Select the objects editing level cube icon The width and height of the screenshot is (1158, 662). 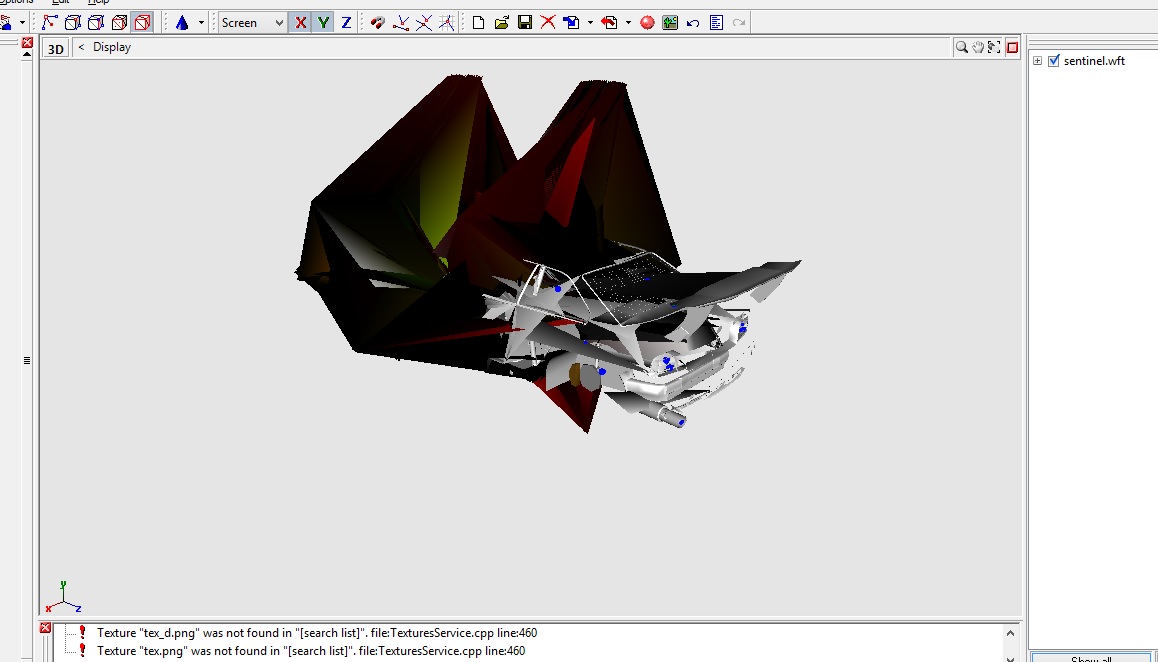pos(119,23)
